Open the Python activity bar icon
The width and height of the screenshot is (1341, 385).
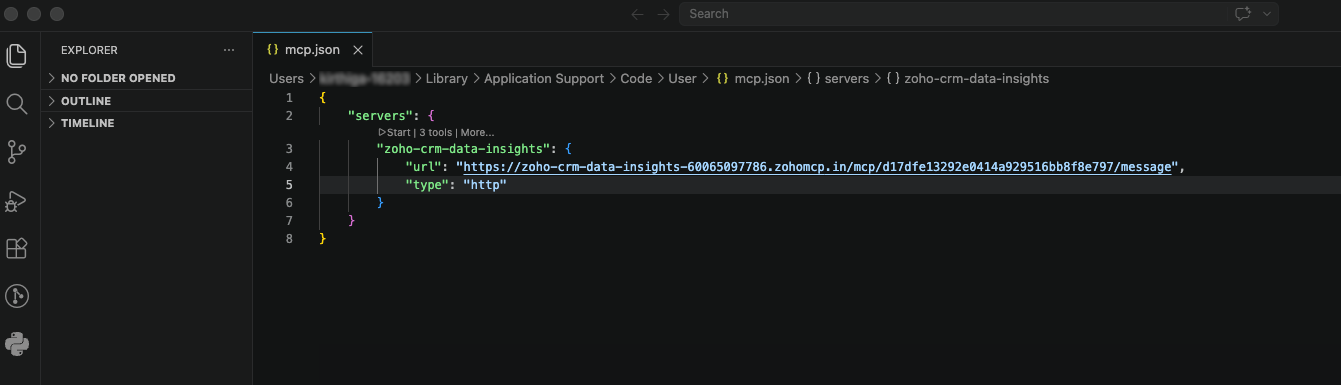pos(16,344)
